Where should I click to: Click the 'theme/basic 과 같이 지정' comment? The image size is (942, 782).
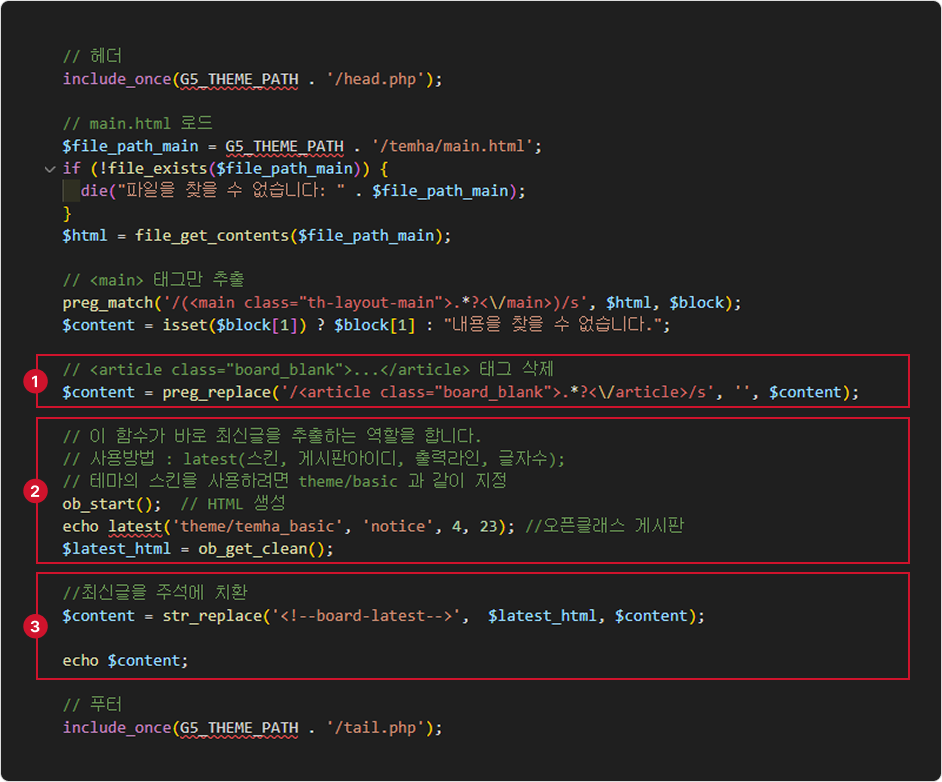pyautogui.click(x=285, y=481)
